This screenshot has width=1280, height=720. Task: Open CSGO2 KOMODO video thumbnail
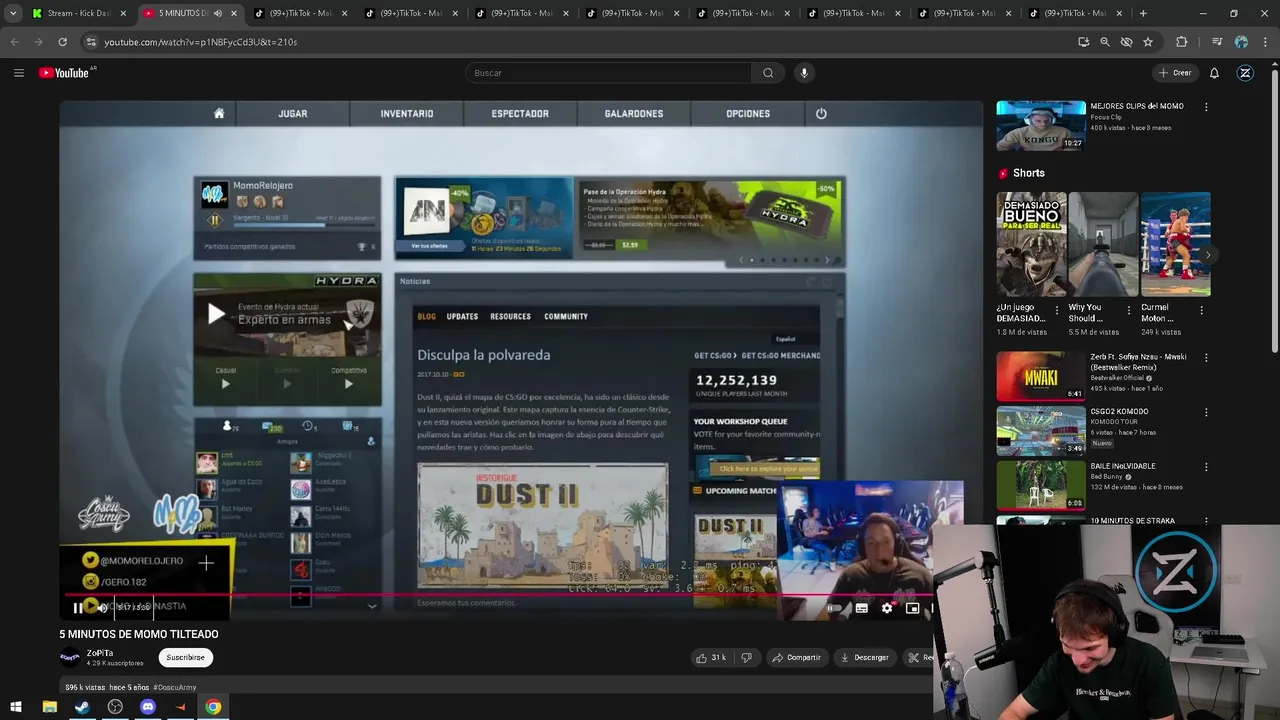coord(1040,430)
